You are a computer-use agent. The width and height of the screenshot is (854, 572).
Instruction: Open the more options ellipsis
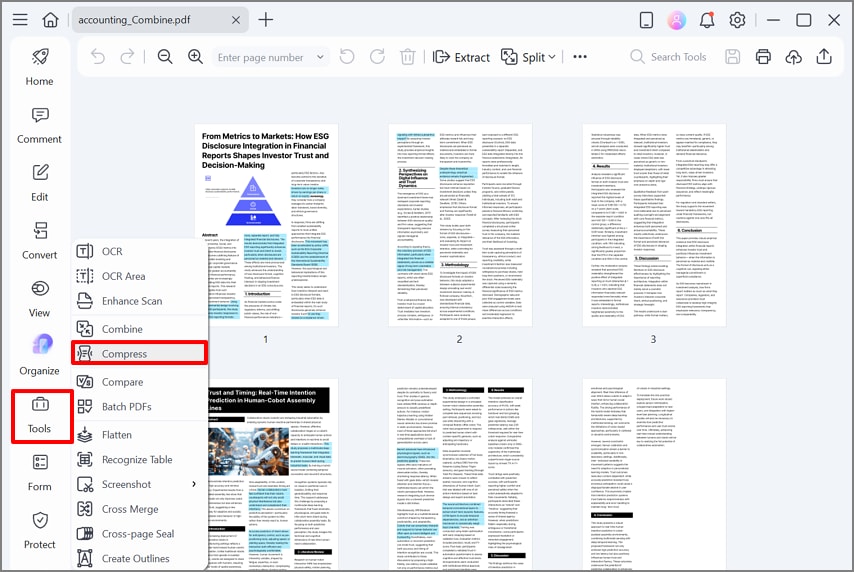click(x=580, y=57)
